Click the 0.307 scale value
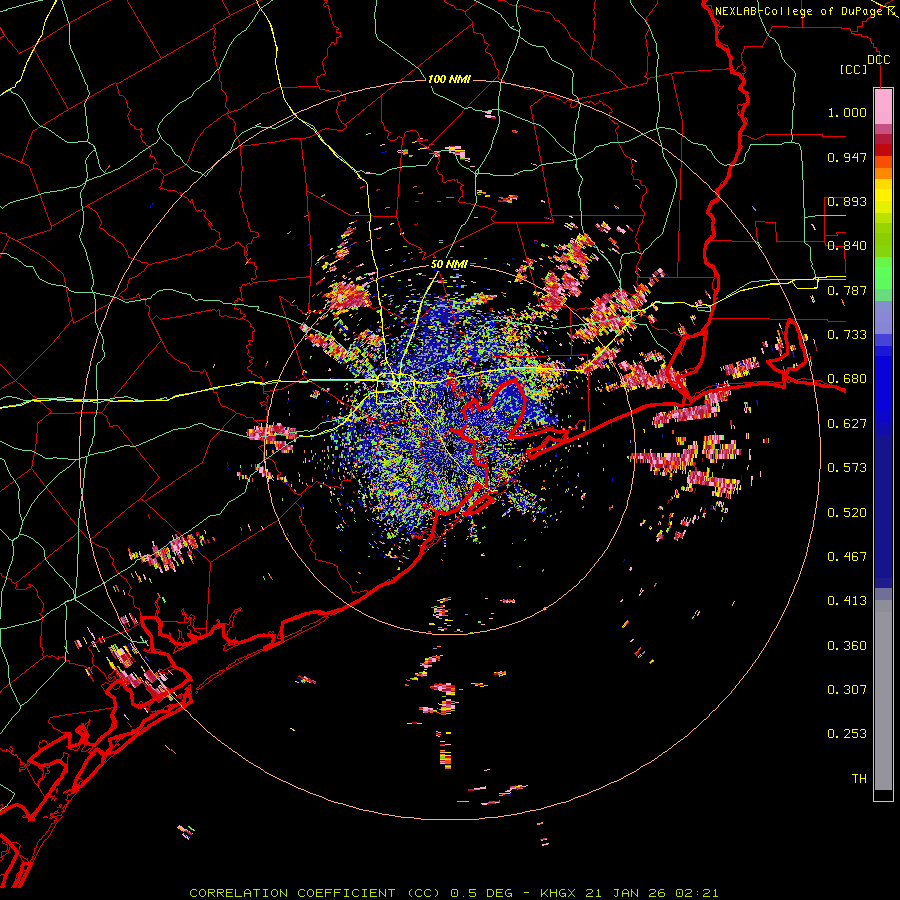 coord(847,690)
